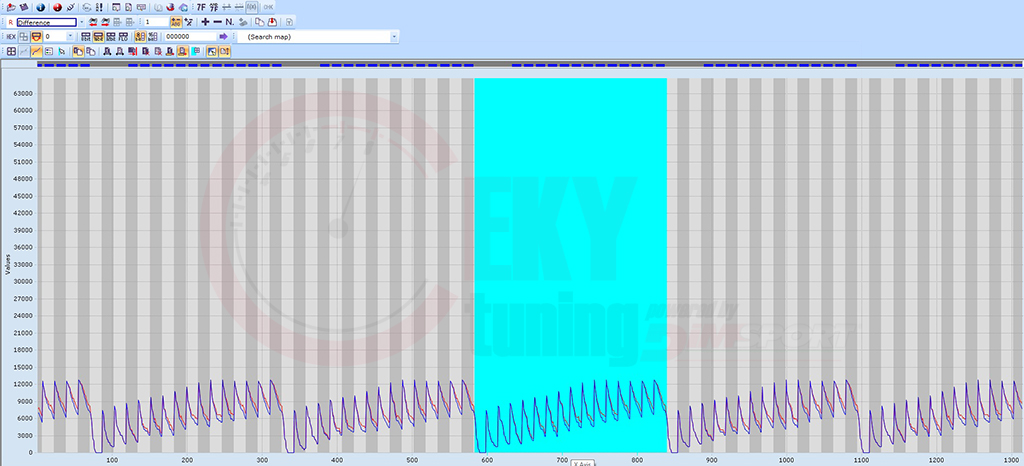Click the 7F toolbar icon
This screenshot has width=1024, height=466.
(201, 7)
